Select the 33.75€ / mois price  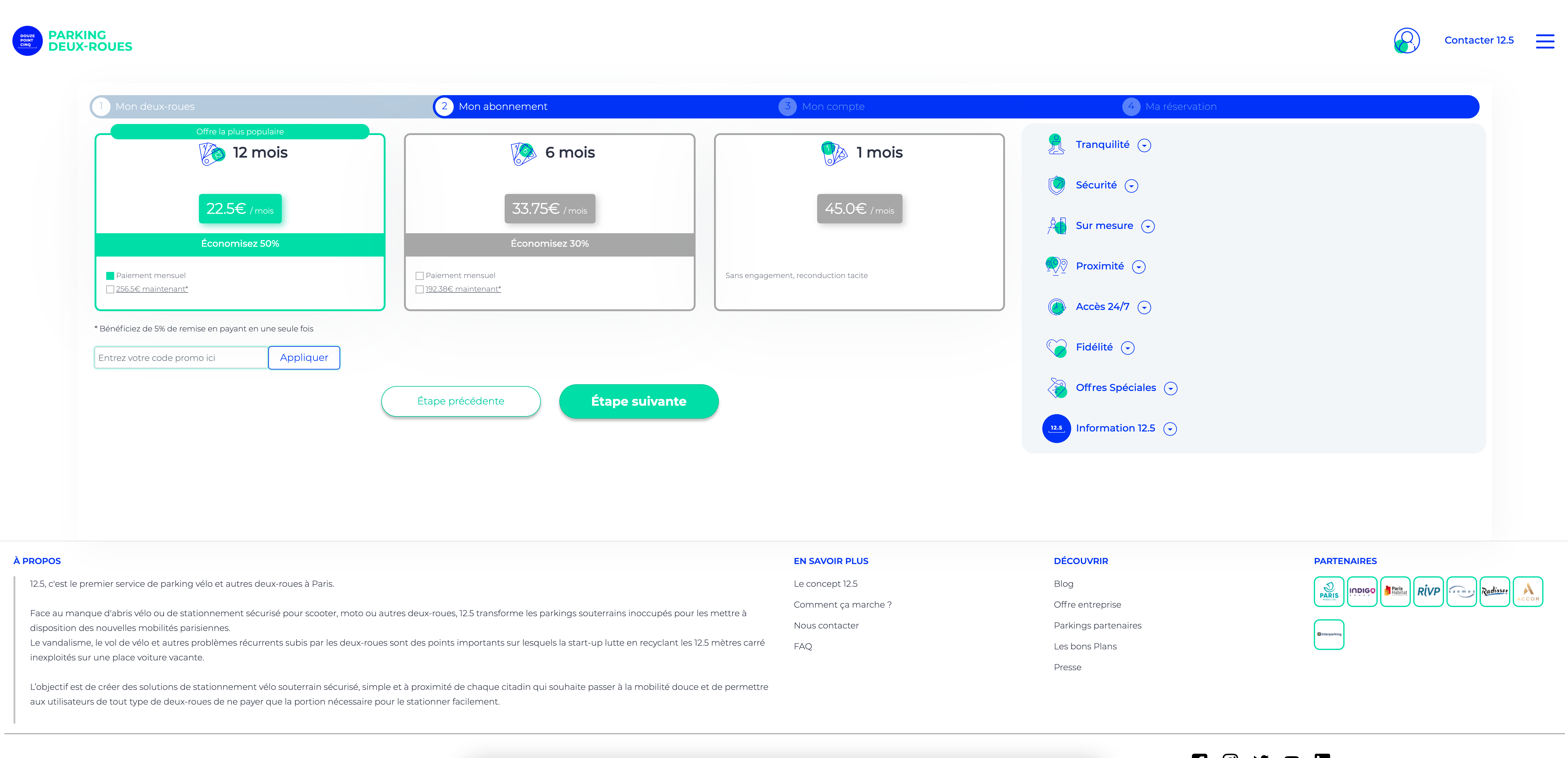(550, 209)
